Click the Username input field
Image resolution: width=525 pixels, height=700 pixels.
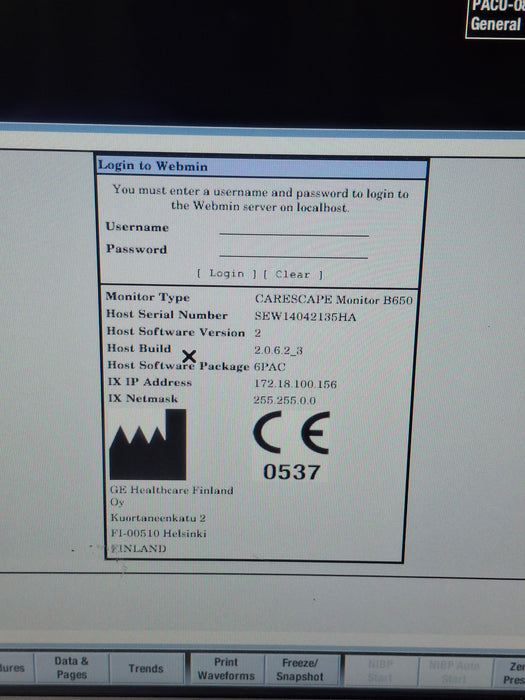(294, 228)
